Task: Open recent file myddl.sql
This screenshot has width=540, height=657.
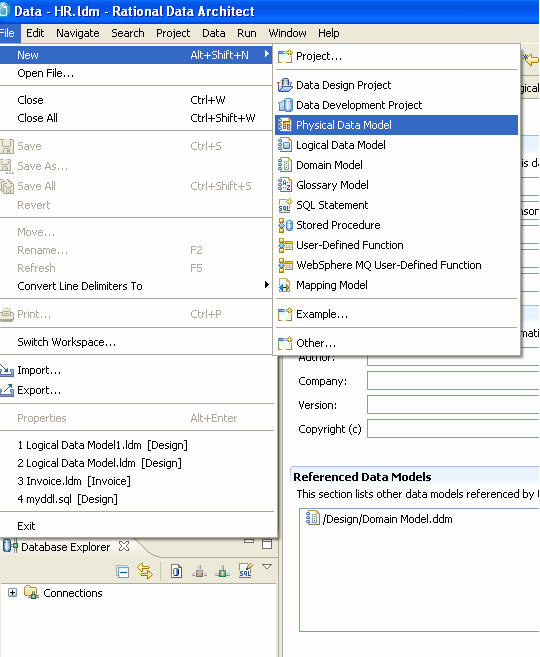Action: (x=137, y=499)
